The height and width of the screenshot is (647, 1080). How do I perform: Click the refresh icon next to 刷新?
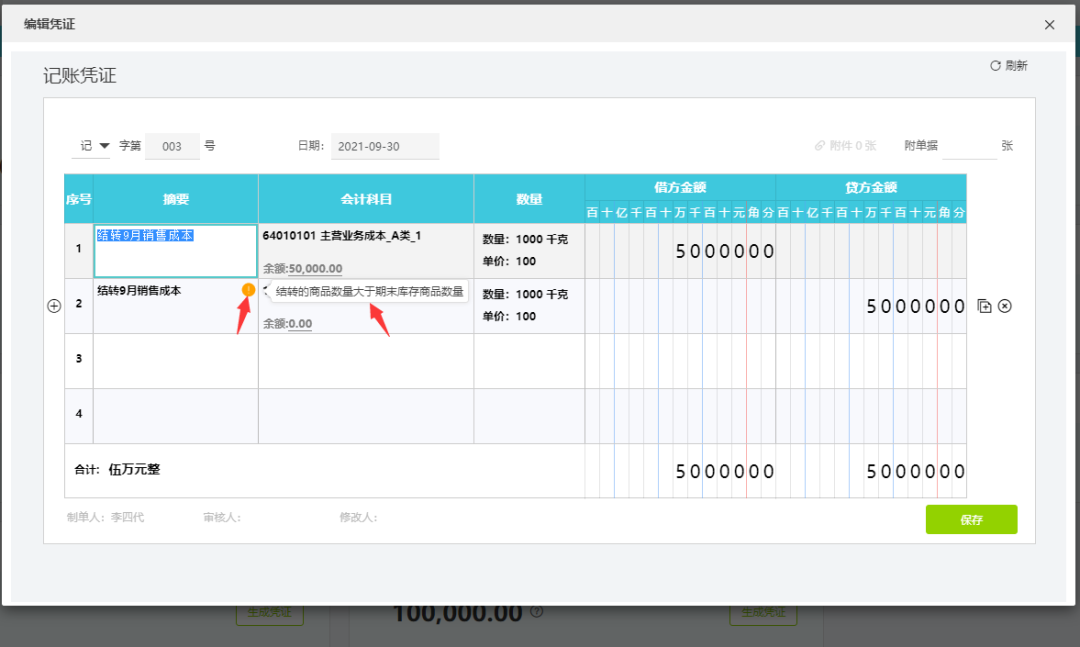pyautogui.click(x=995, y=65)
